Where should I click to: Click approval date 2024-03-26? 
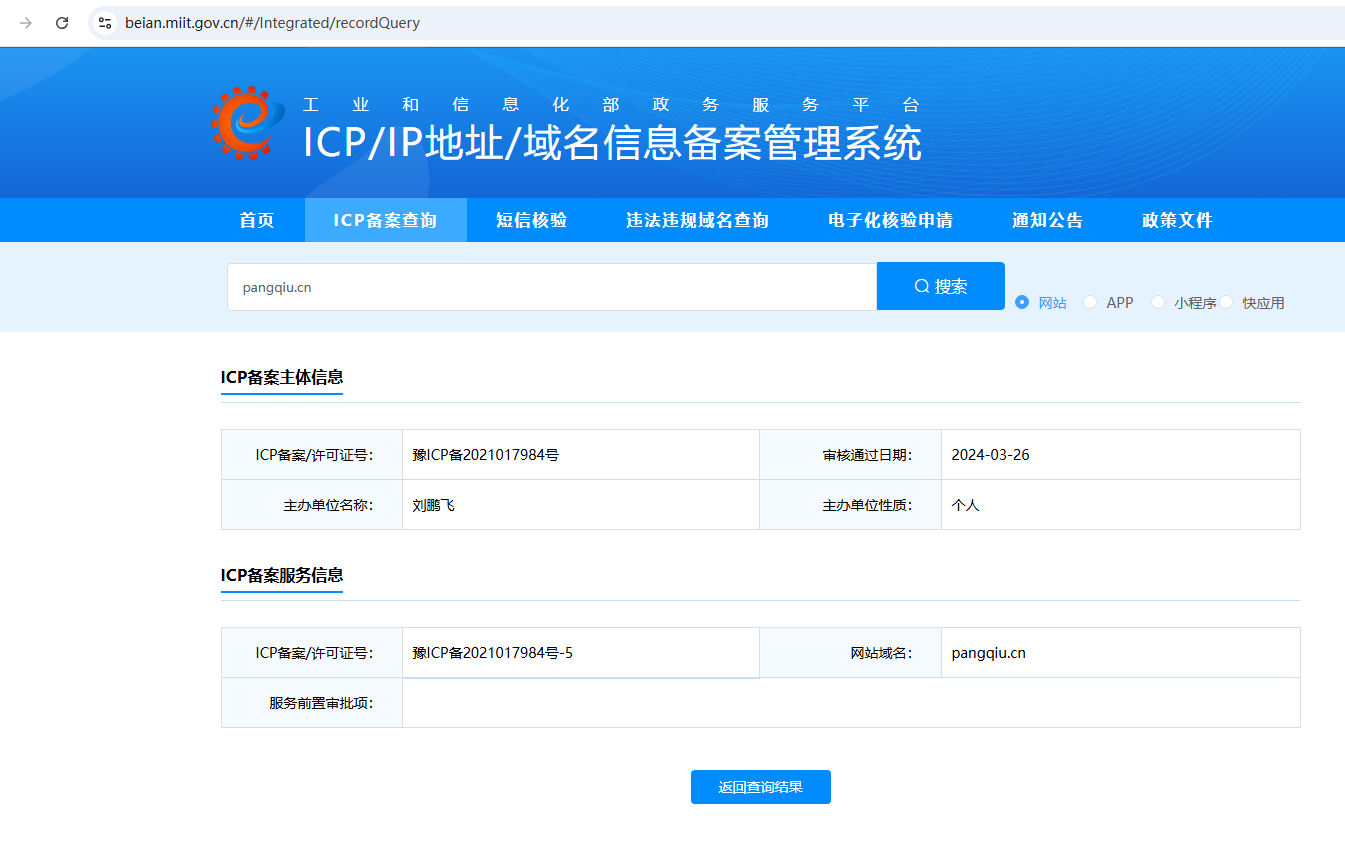990,455
